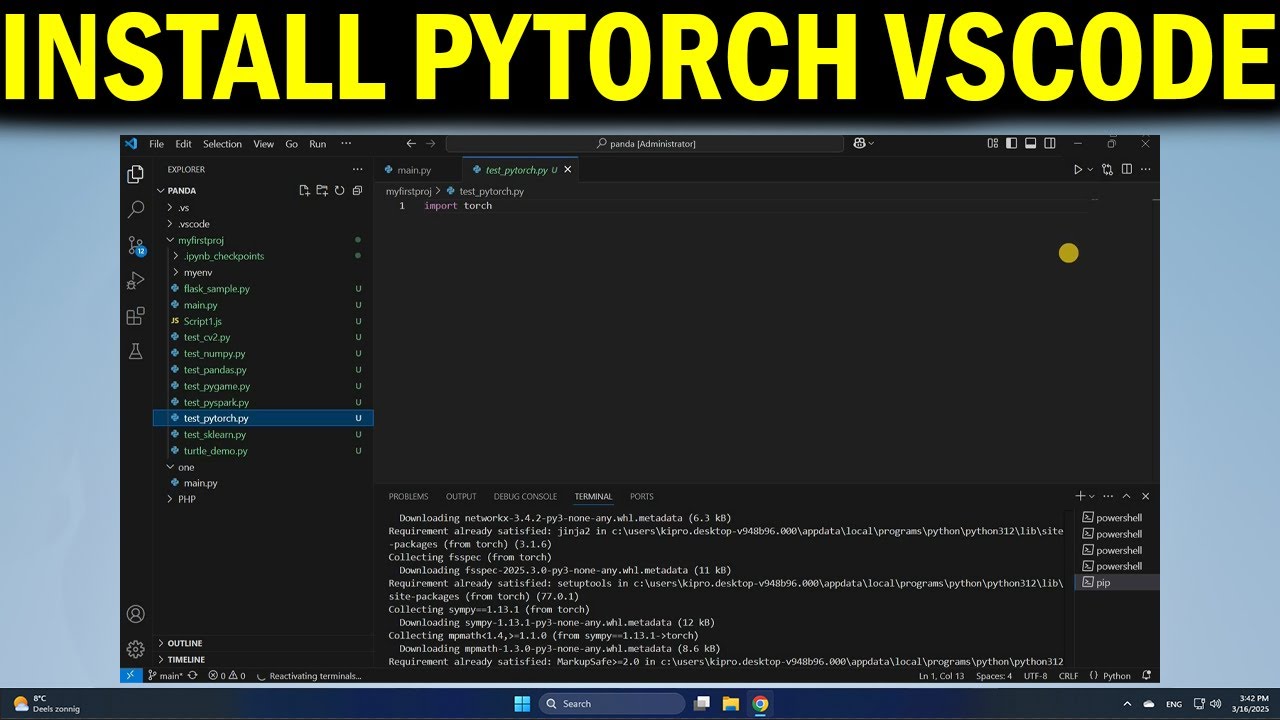
Task: Collapse all folders in explorer
Action: pos(357,190)
